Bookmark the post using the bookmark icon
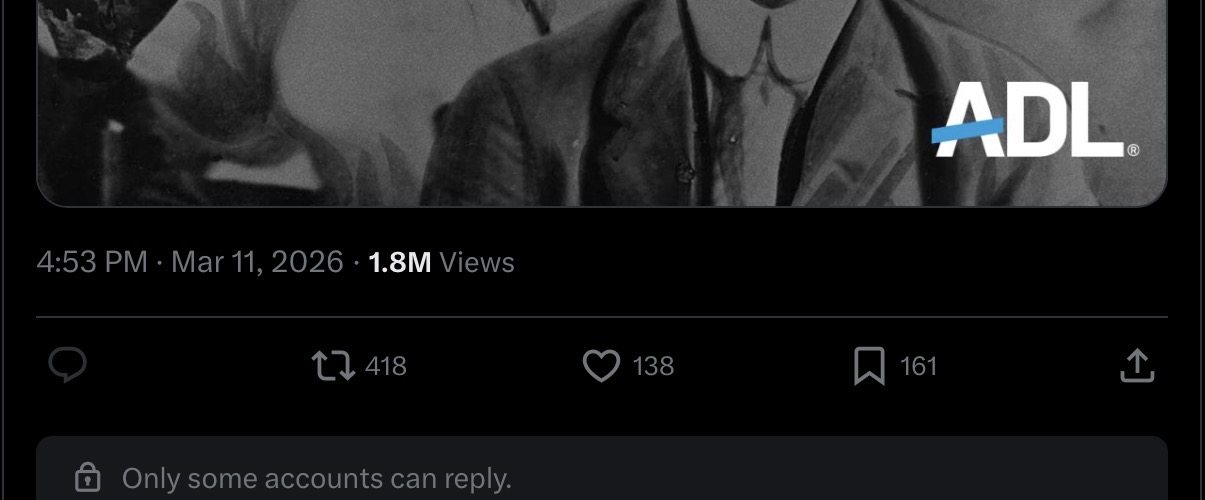1205x500 pixels. point(869,366)
